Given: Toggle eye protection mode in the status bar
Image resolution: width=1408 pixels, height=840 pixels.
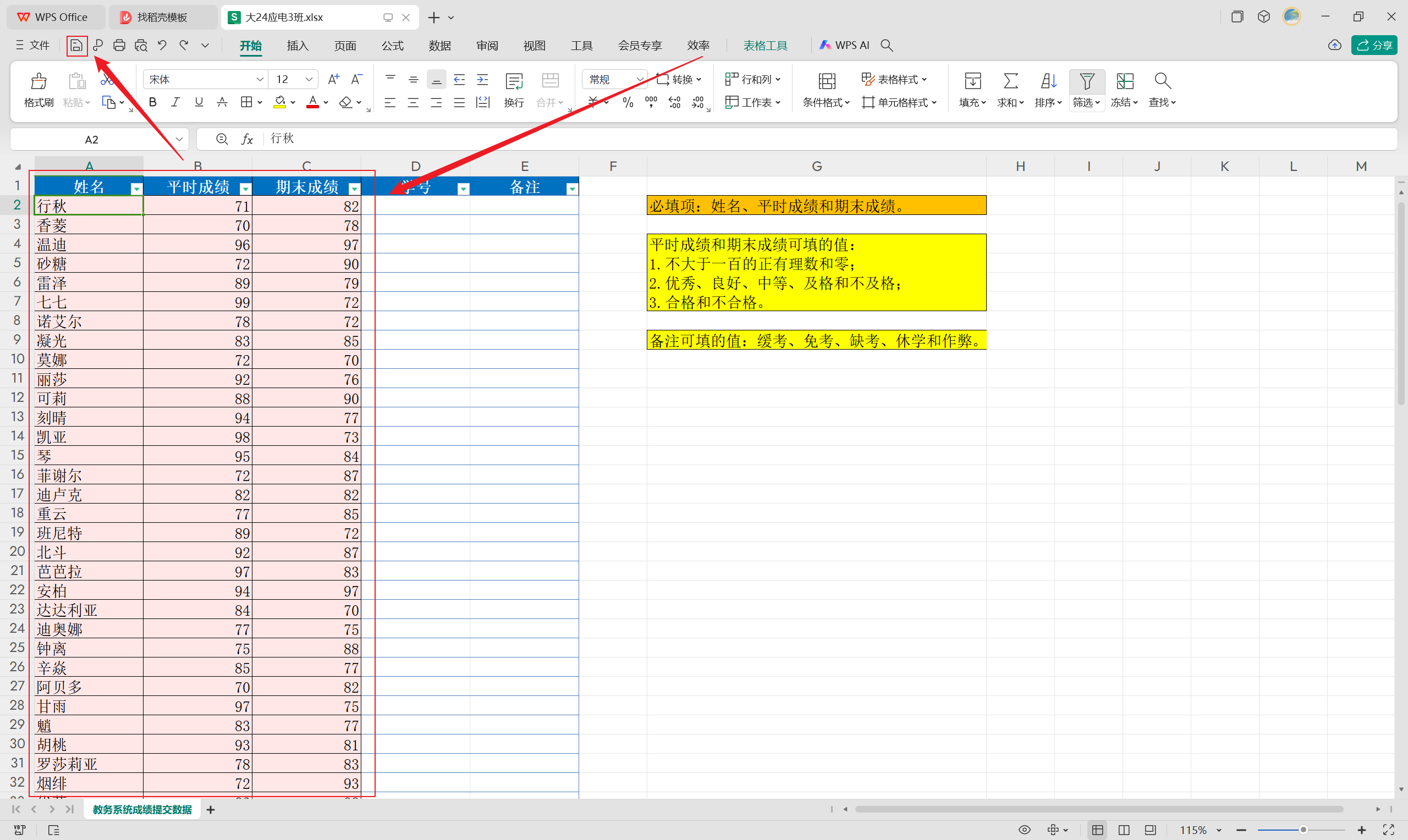Looking at the screenshot, I should point(1025,830).
